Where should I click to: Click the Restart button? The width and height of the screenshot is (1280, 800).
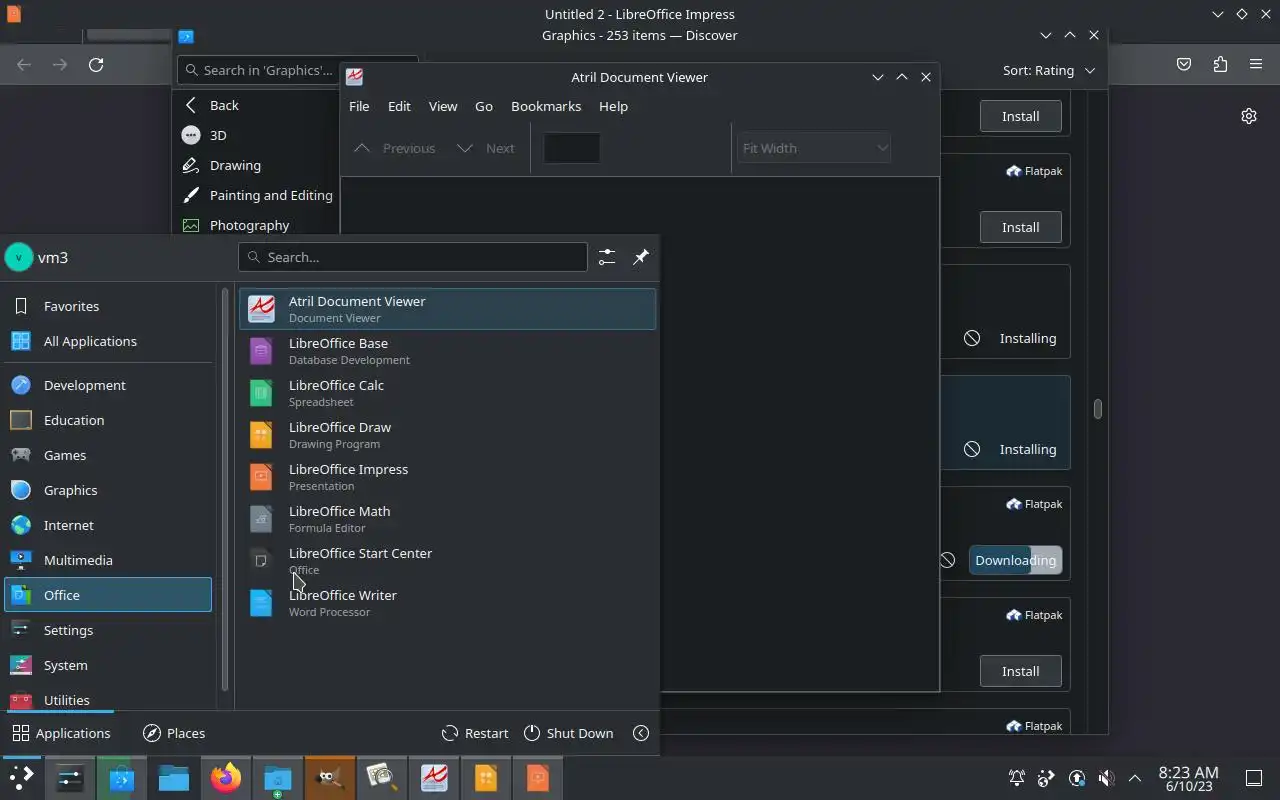coord(475,733)
